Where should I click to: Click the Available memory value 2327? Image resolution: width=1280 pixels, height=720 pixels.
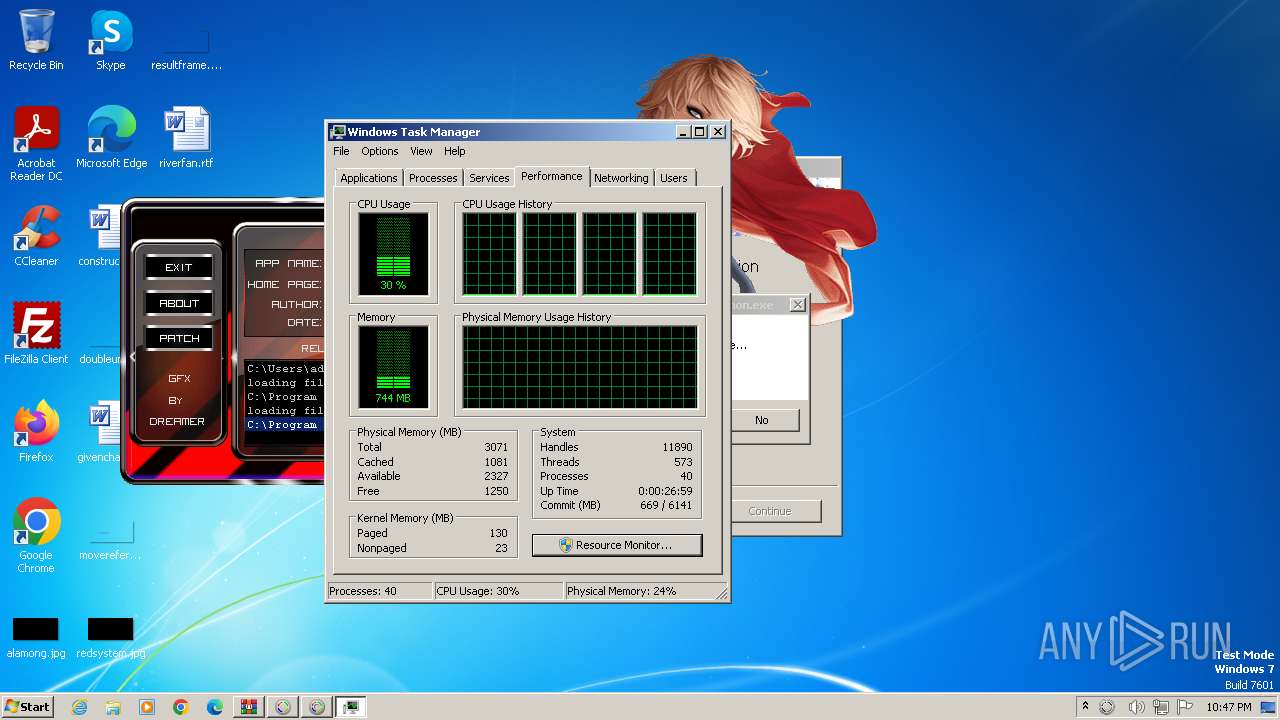point(496,476)
